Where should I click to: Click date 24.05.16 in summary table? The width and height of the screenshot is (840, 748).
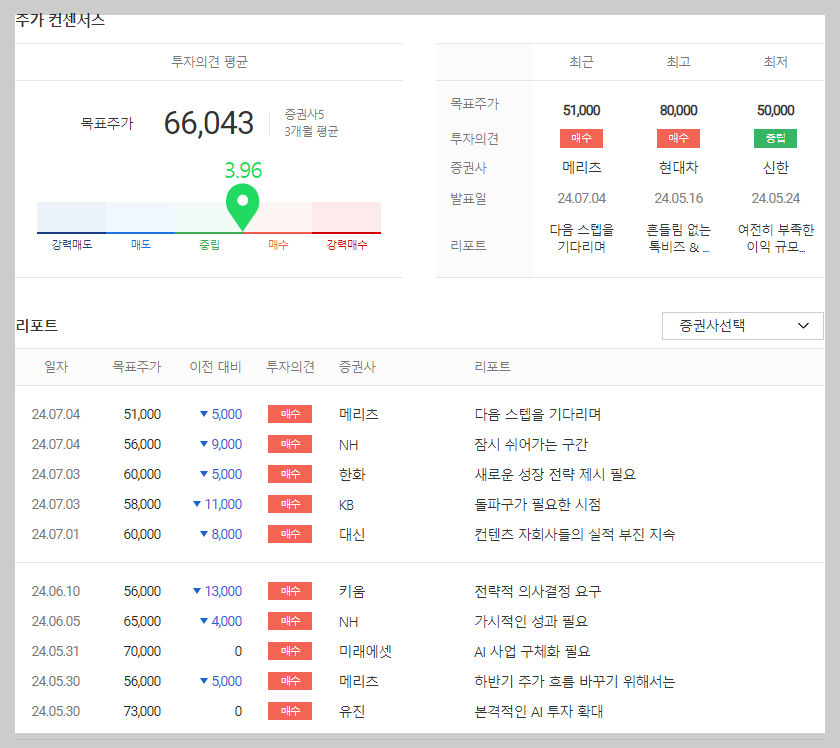678,198
